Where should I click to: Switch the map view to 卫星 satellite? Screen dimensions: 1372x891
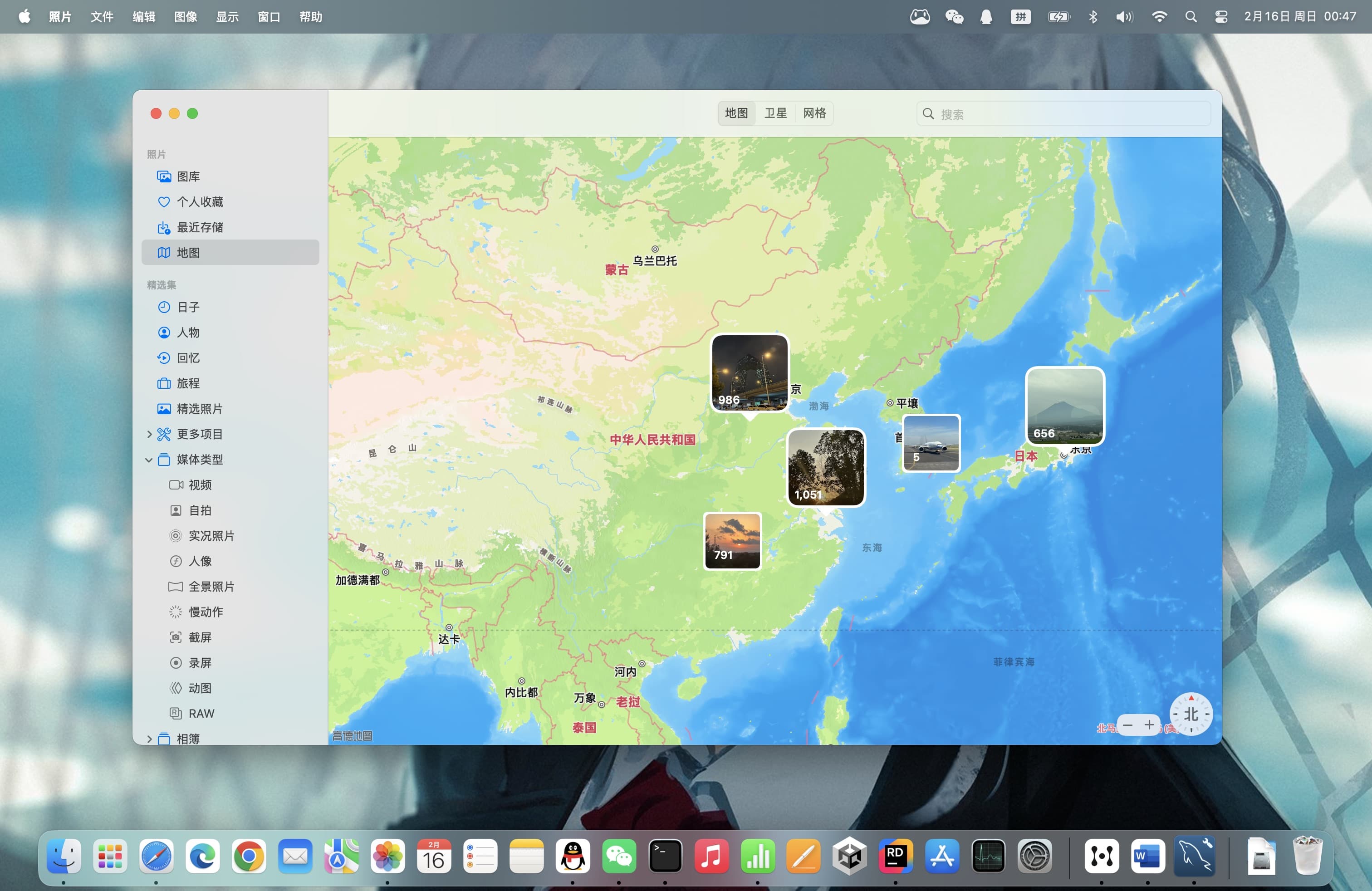(775, 113)
